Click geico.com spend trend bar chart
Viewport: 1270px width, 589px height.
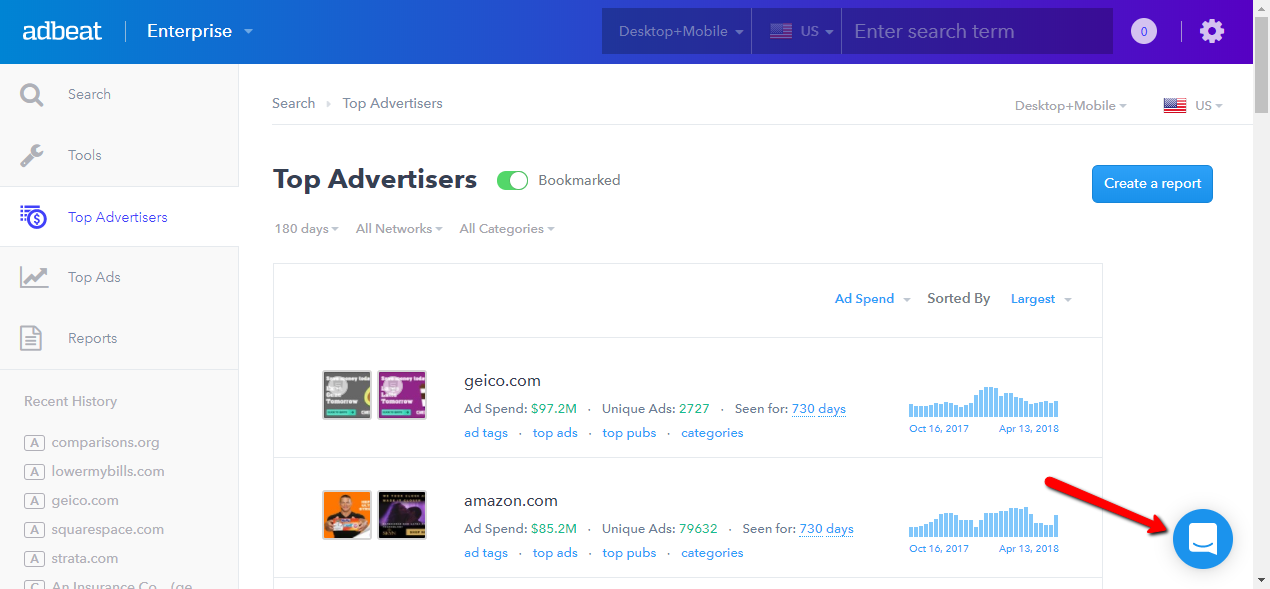[x=983, y=402]
